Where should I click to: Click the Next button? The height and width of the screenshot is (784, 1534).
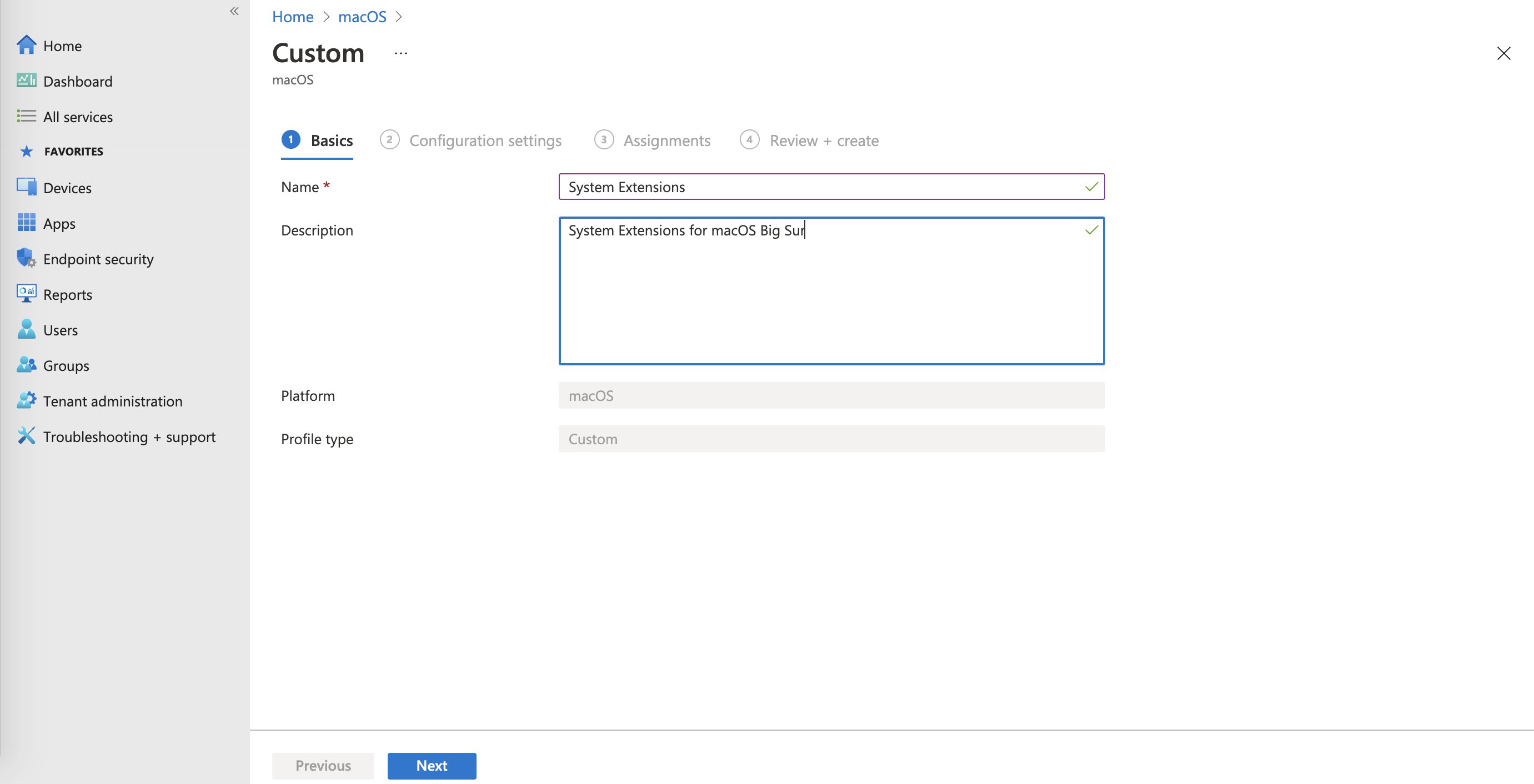[431, 766]
